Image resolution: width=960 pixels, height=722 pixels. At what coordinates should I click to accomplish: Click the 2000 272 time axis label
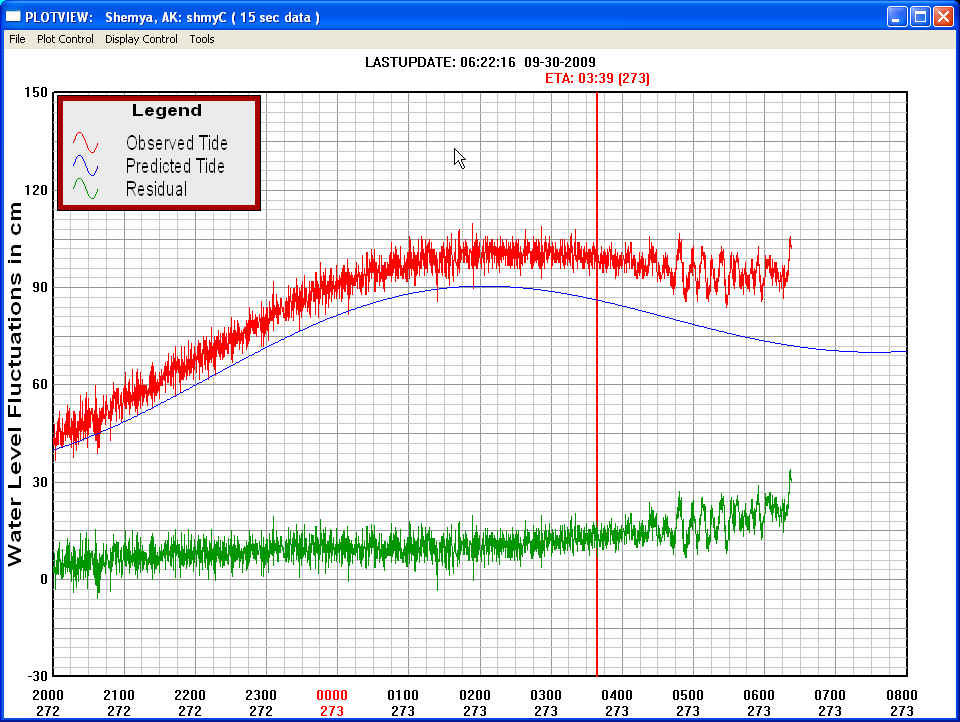pos(48,703)
